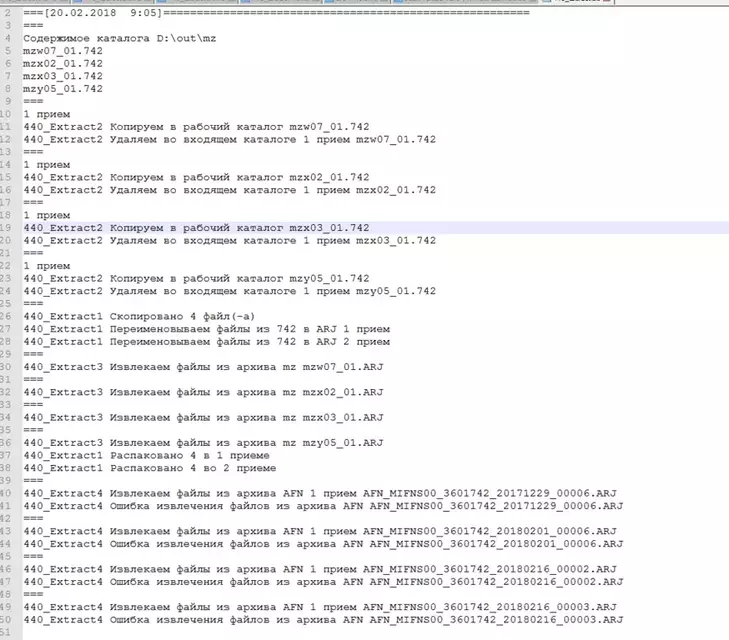Click 'Удаляем во входящем каталоге' line for mzx02_01.742

tap(230, 190)
